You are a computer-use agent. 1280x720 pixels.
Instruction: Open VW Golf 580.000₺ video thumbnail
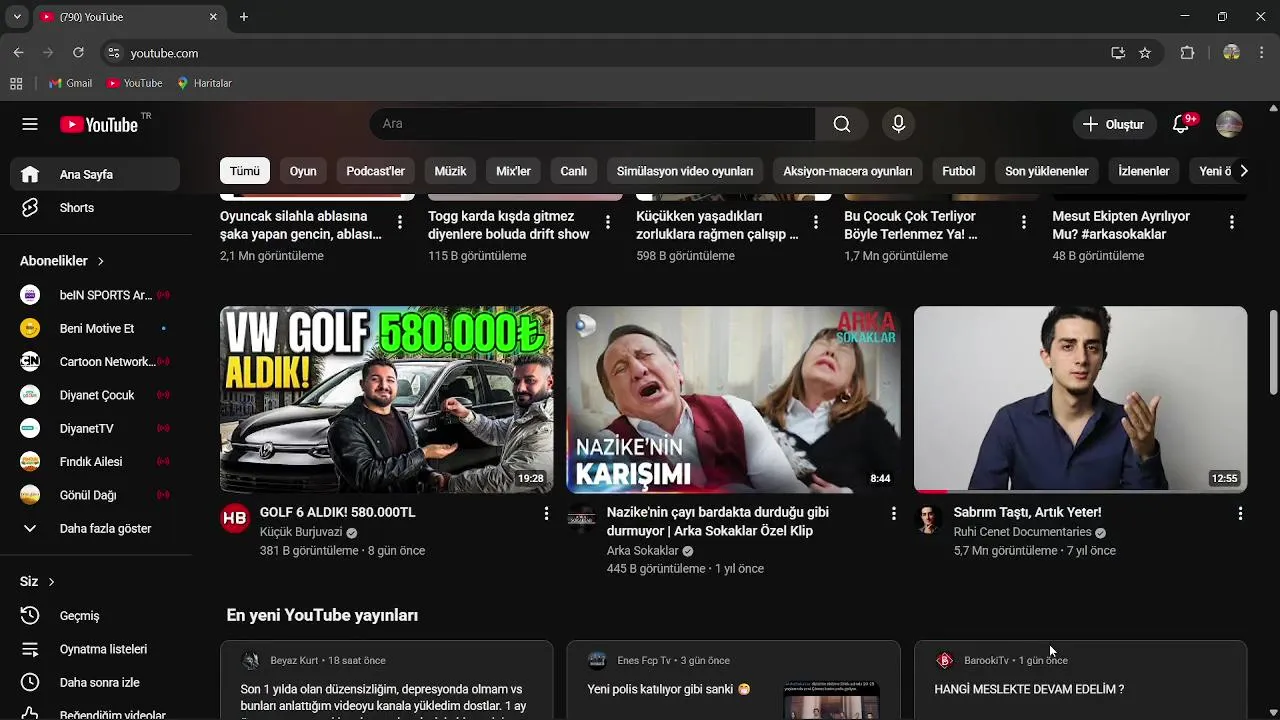tap(386, 400)
